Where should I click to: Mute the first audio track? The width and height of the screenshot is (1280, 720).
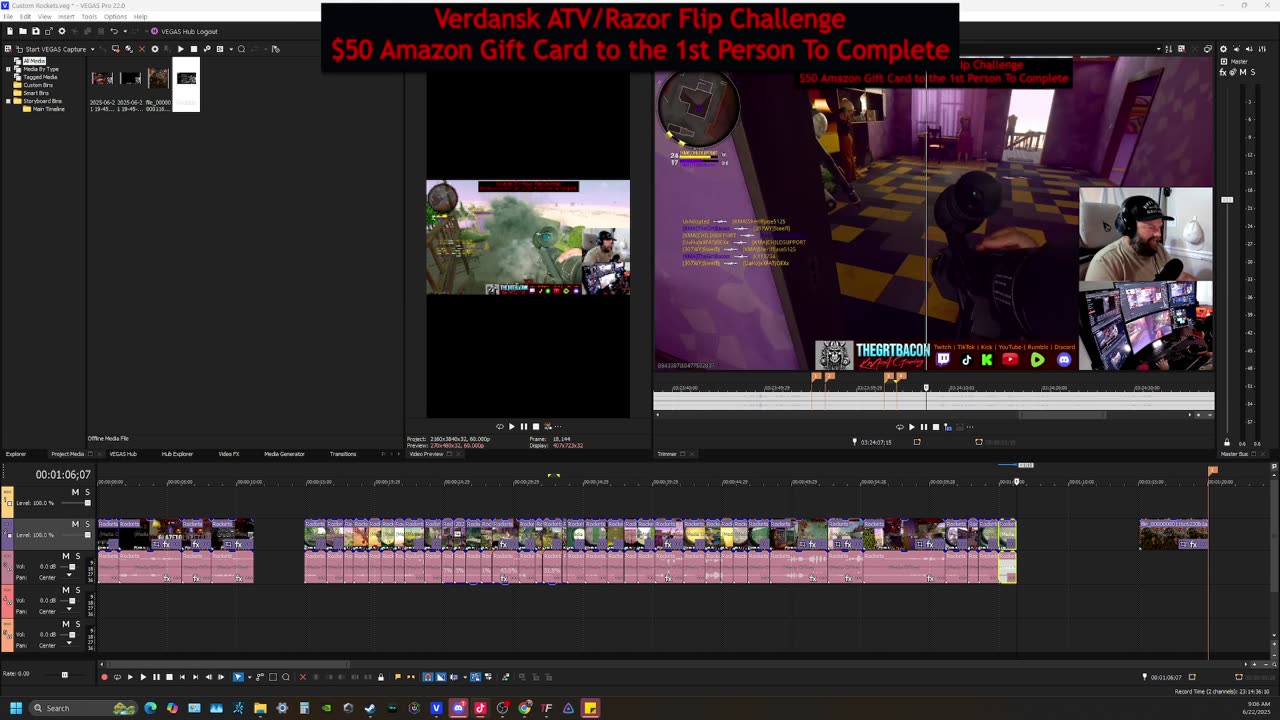(66, 556)
